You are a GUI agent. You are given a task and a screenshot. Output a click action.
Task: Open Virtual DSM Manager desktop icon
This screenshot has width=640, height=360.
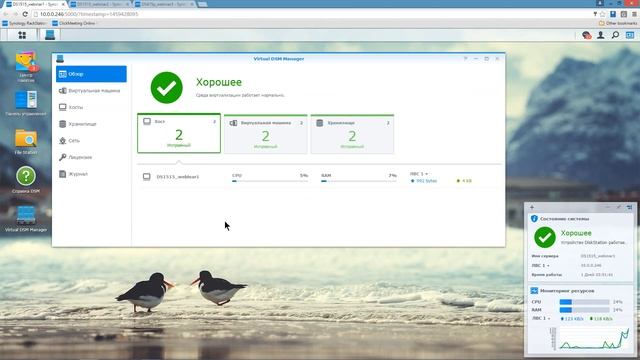click(x=26, y=219)
